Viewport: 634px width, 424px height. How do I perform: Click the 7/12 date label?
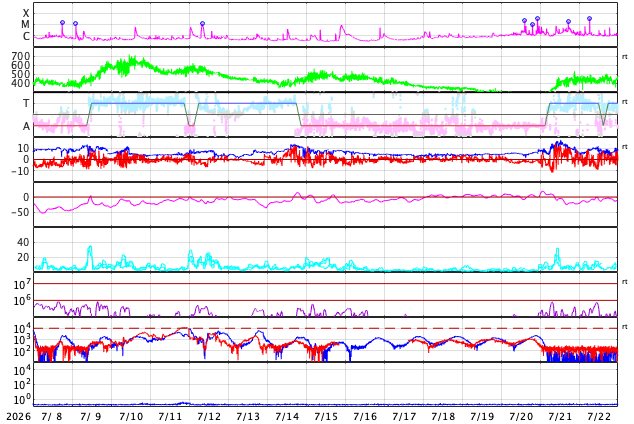point(209,417)
